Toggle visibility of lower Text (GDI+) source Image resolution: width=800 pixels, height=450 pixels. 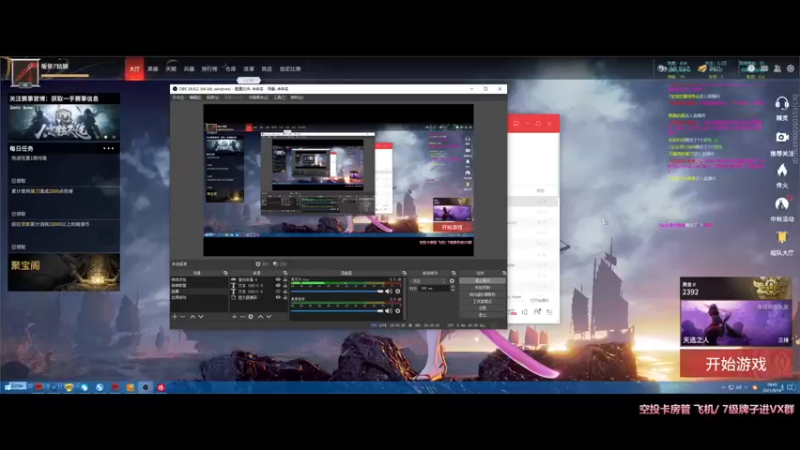pyautogui.click(x=278, y=291)
